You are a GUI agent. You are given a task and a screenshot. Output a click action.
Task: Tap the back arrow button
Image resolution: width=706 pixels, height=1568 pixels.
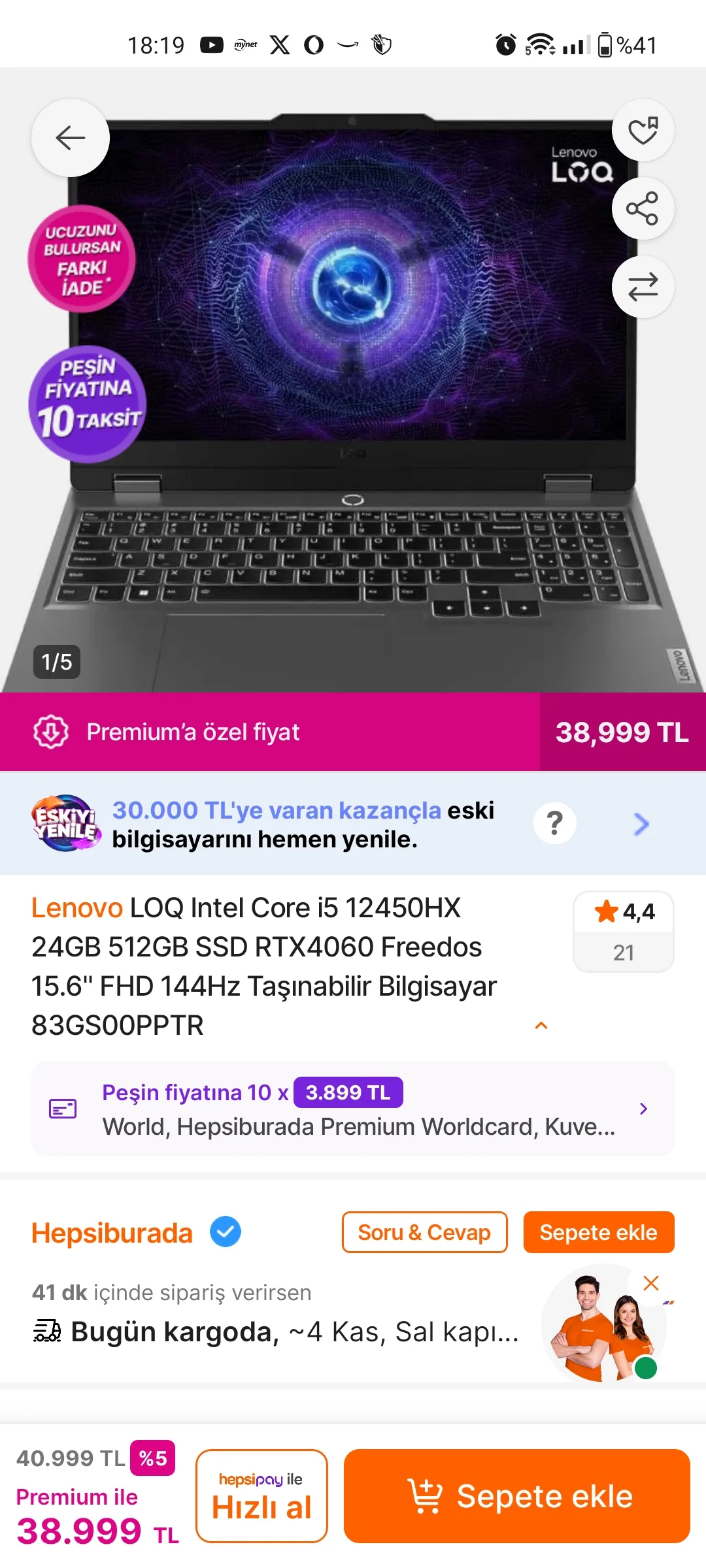[x=70, y=138]
